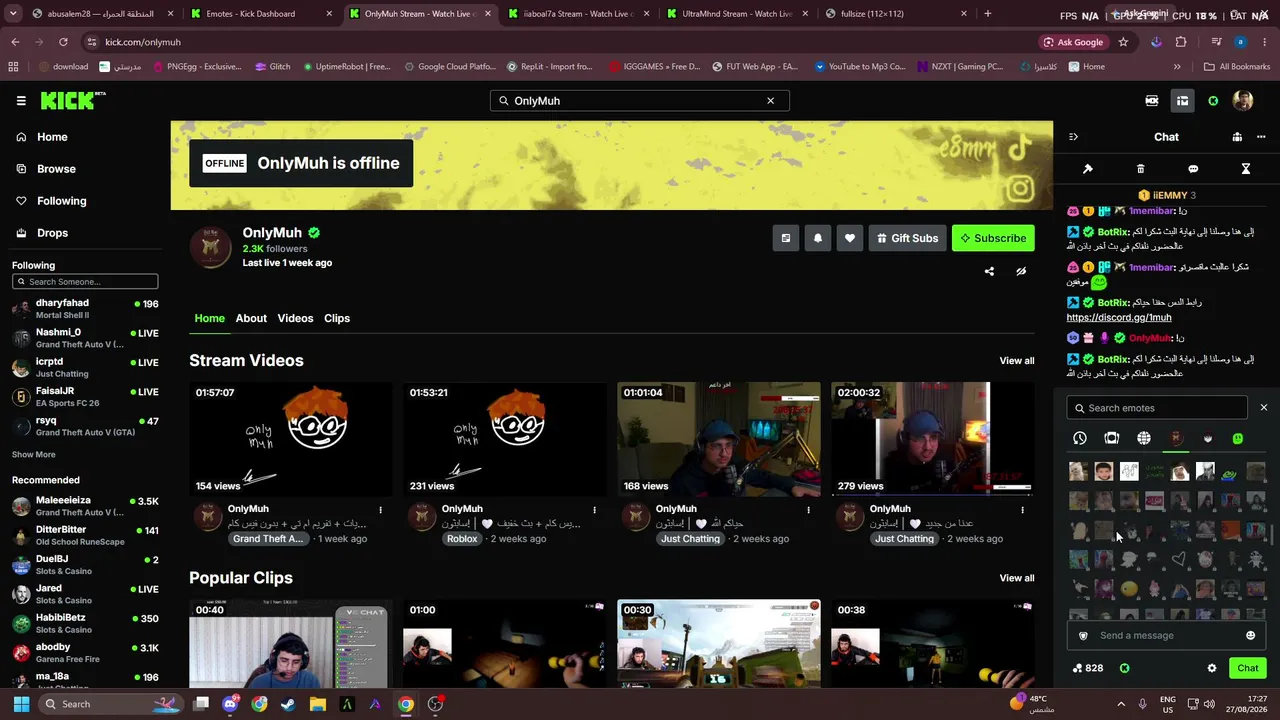
Task: Select the Home channel tab
Action: coord(209,318)
